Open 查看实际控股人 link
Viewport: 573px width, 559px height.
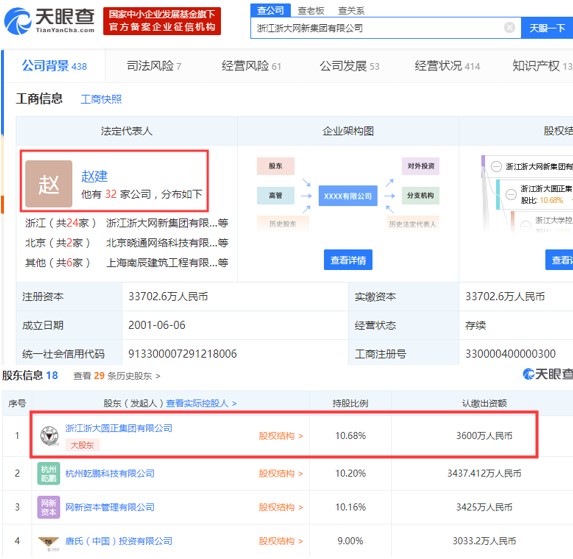[201, 403]
